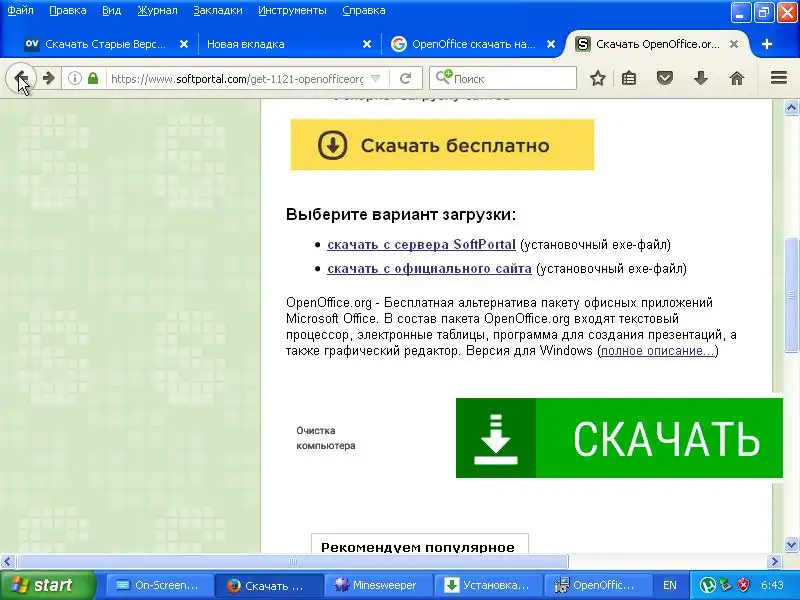Open the Журнал menu

157,10
